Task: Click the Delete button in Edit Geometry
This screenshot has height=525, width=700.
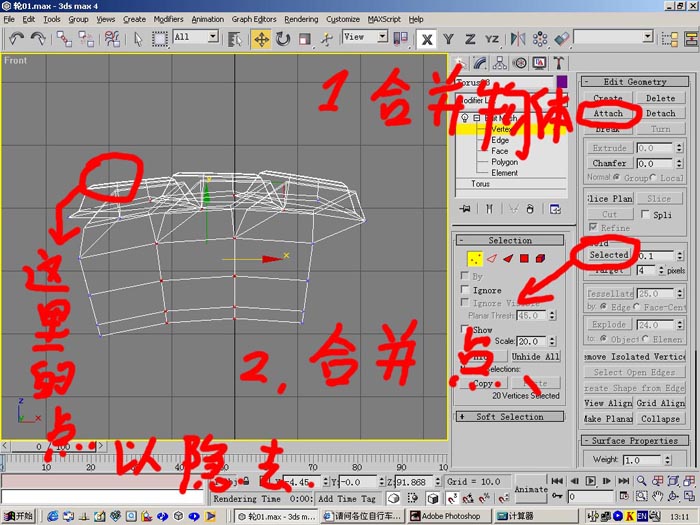Action: coord(661,98)
